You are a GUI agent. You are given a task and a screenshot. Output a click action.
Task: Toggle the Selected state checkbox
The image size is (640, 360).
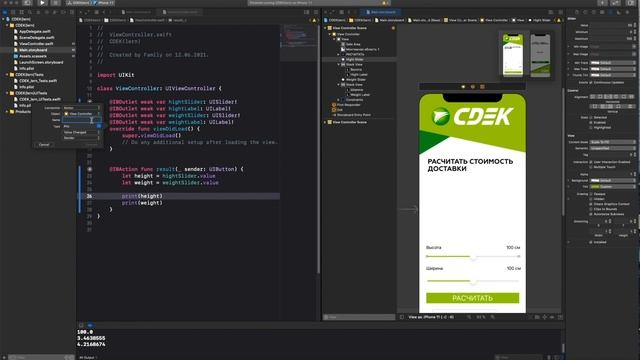pos(591,118)
